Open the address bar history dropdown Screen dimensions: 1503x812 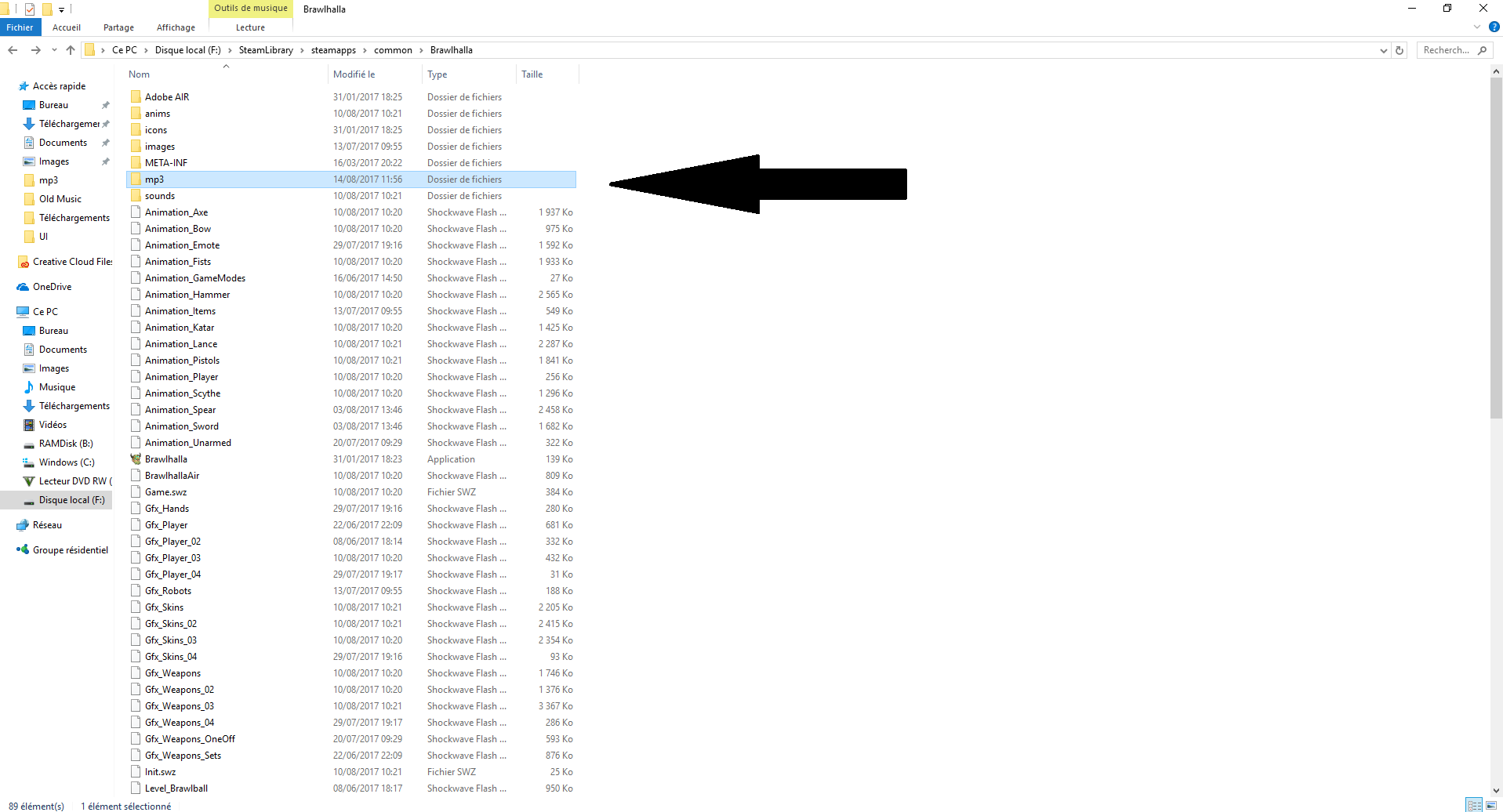[x=1383, y=50]
